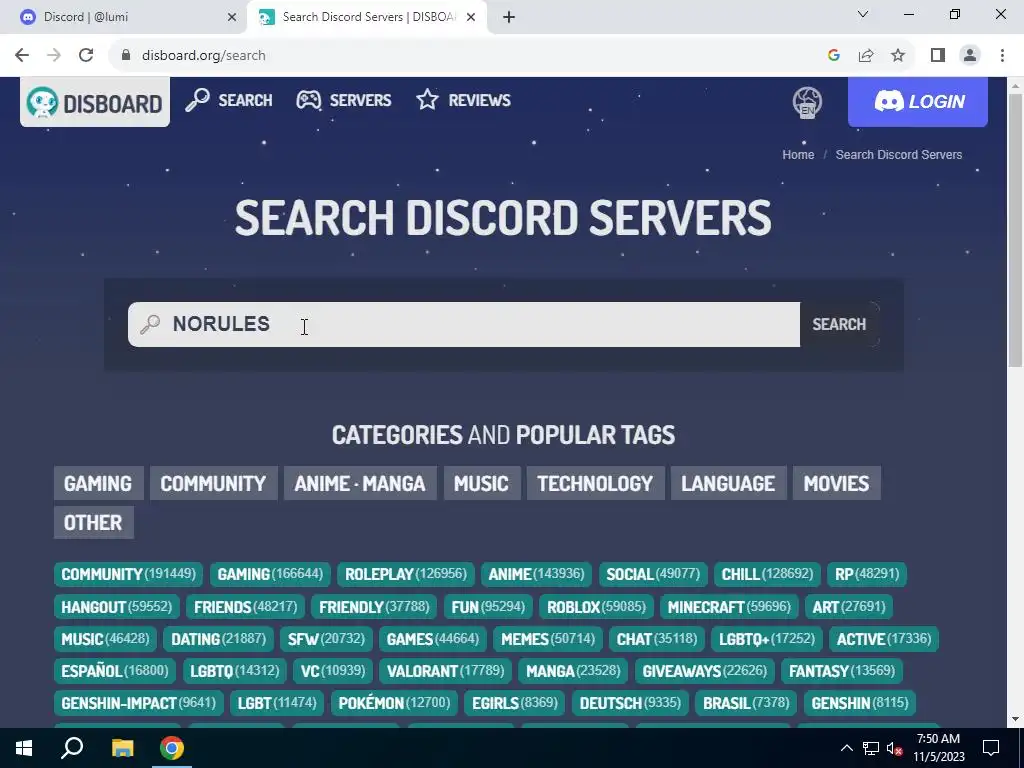
Task: Open notification center
Action: click(x=991, y=748)
